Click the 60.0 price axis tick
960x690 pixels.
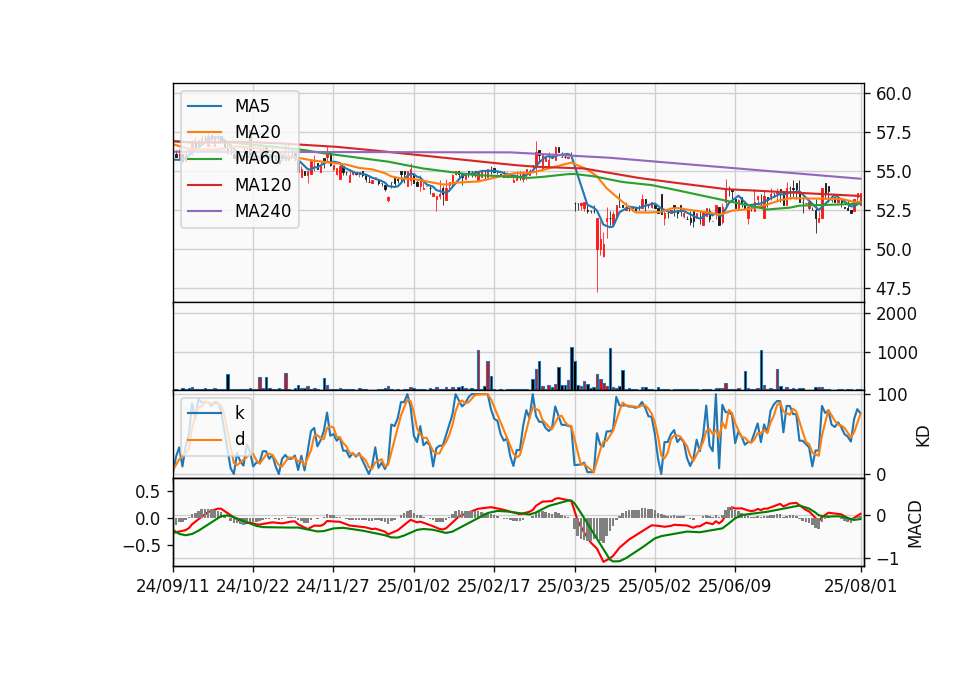point(894,94)
